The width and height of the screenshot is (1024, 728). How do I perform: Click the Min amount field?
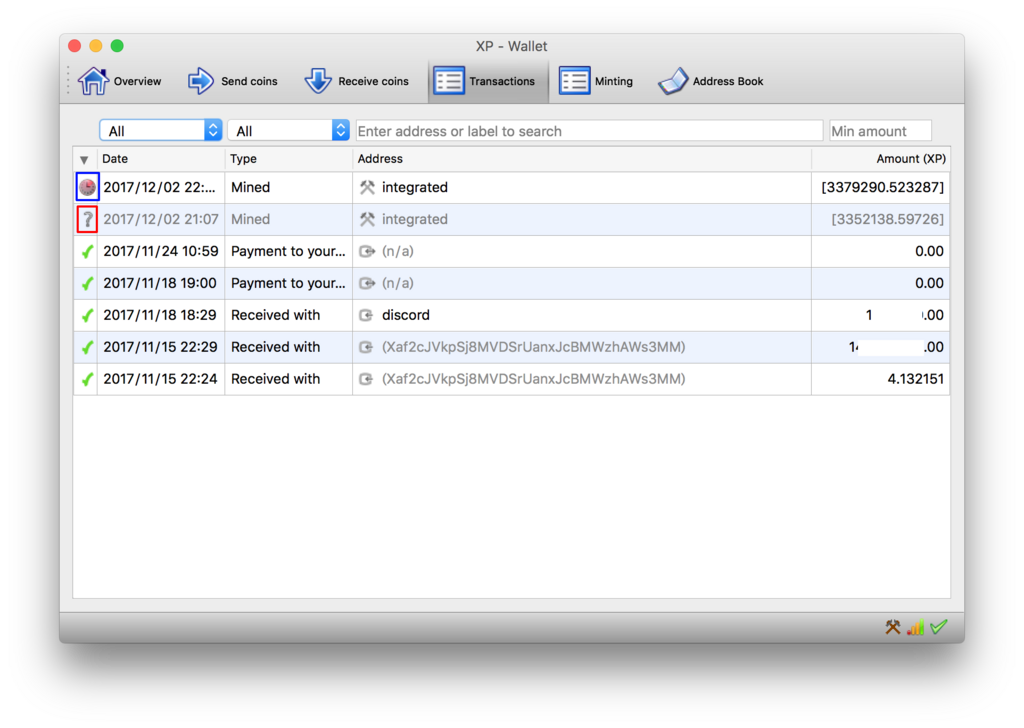[x=880, y=131]
